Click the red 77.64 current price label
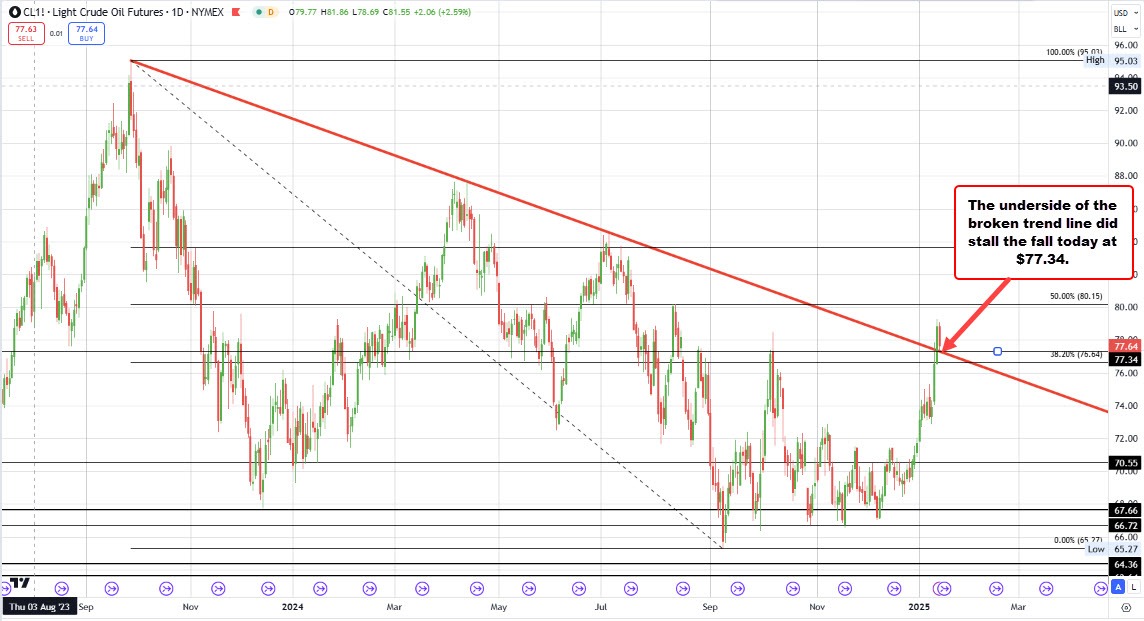 pos(1125,346)
